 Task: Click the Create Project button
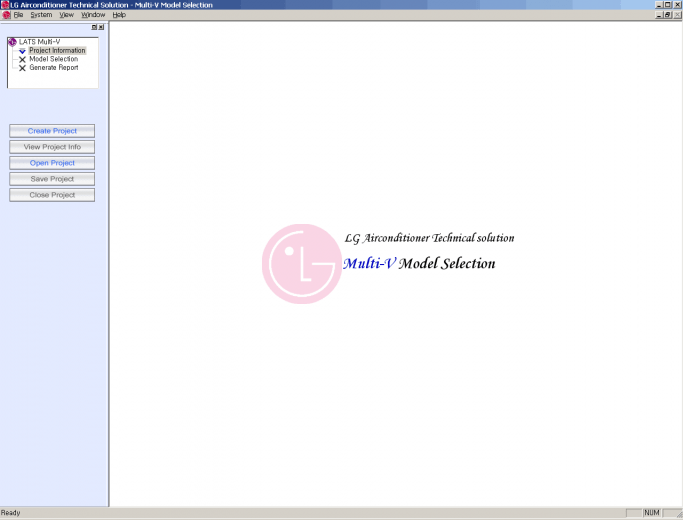(52, 131)
